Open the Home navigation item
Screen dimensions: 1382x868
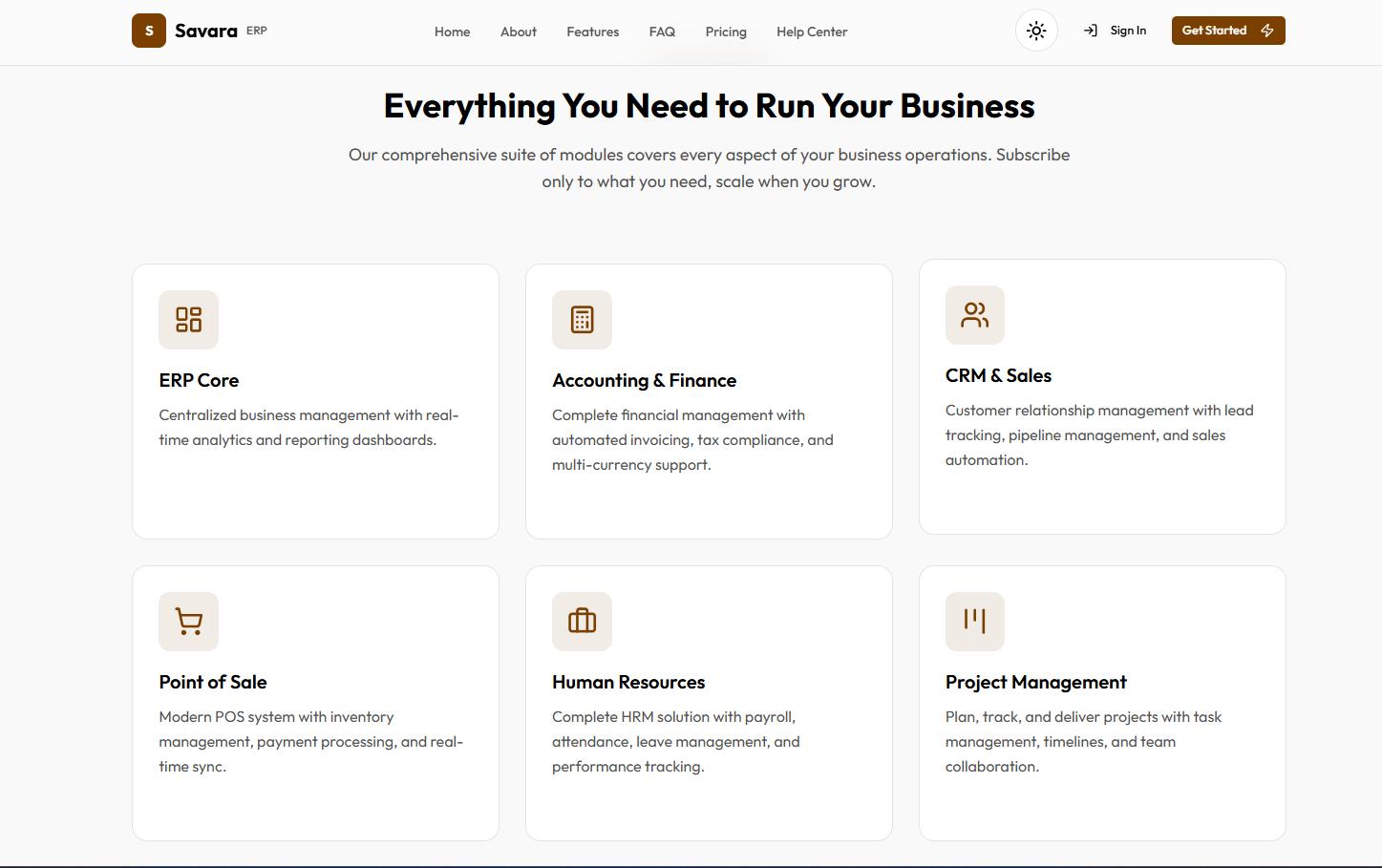point(452,32)
